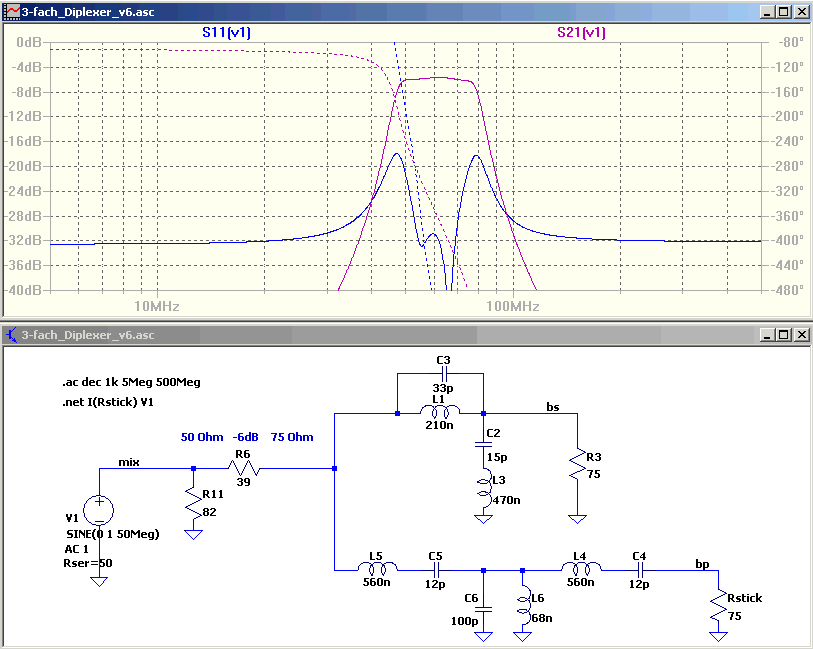Select inductor L6 symbol
The width and height of the screenshot is (813, 649).
pos(524,604)
